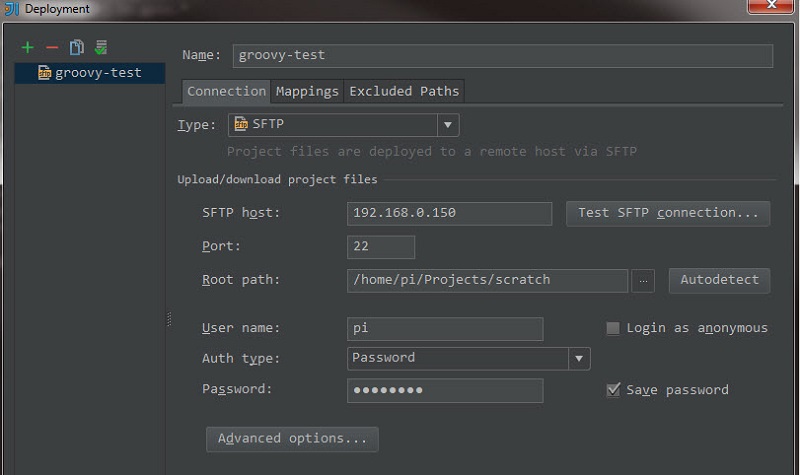Set server as default with checkmark icon
This screenshot has height=475, width=800.
click(x=101, y=47)
